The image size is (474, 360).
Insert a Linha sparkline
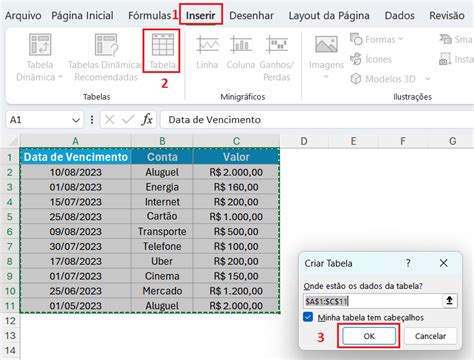(207, 52)
